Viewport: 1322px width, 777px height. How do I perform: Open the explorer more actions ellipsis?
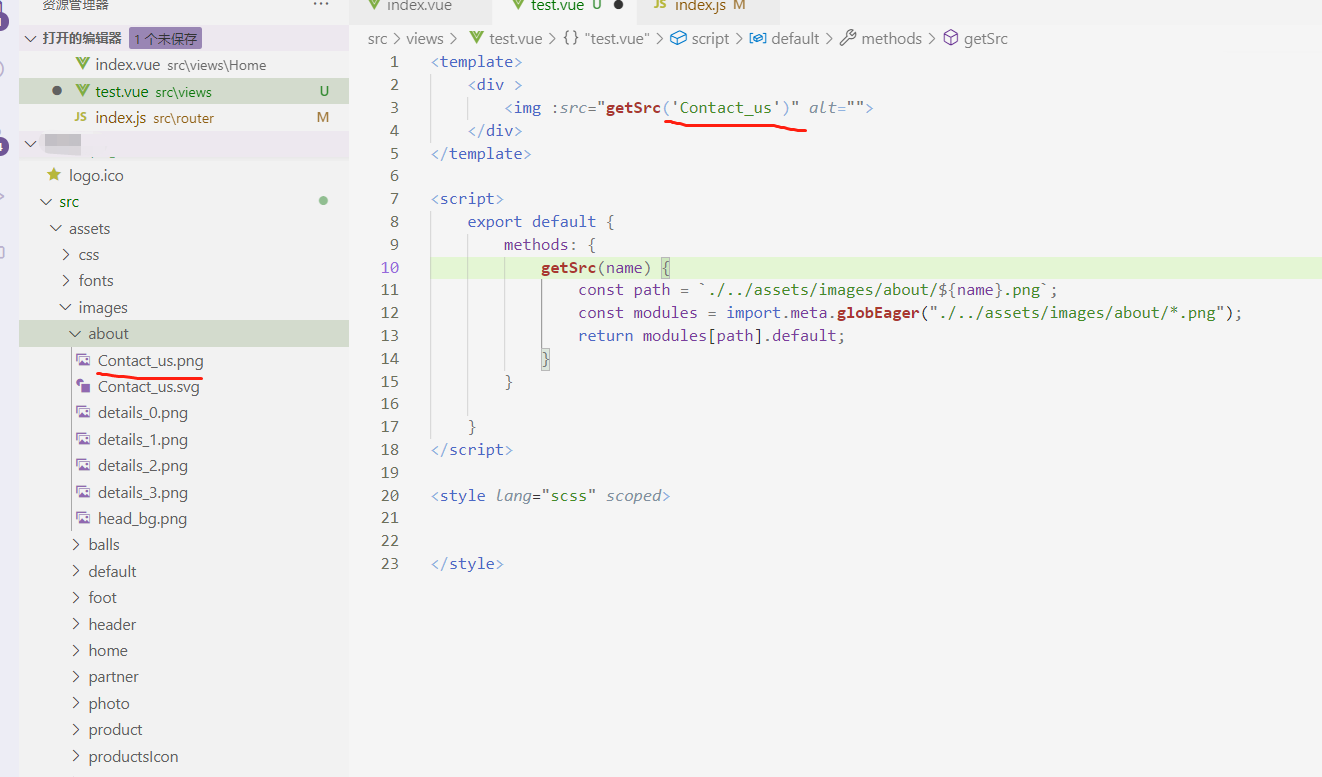(x=321, y=5)
